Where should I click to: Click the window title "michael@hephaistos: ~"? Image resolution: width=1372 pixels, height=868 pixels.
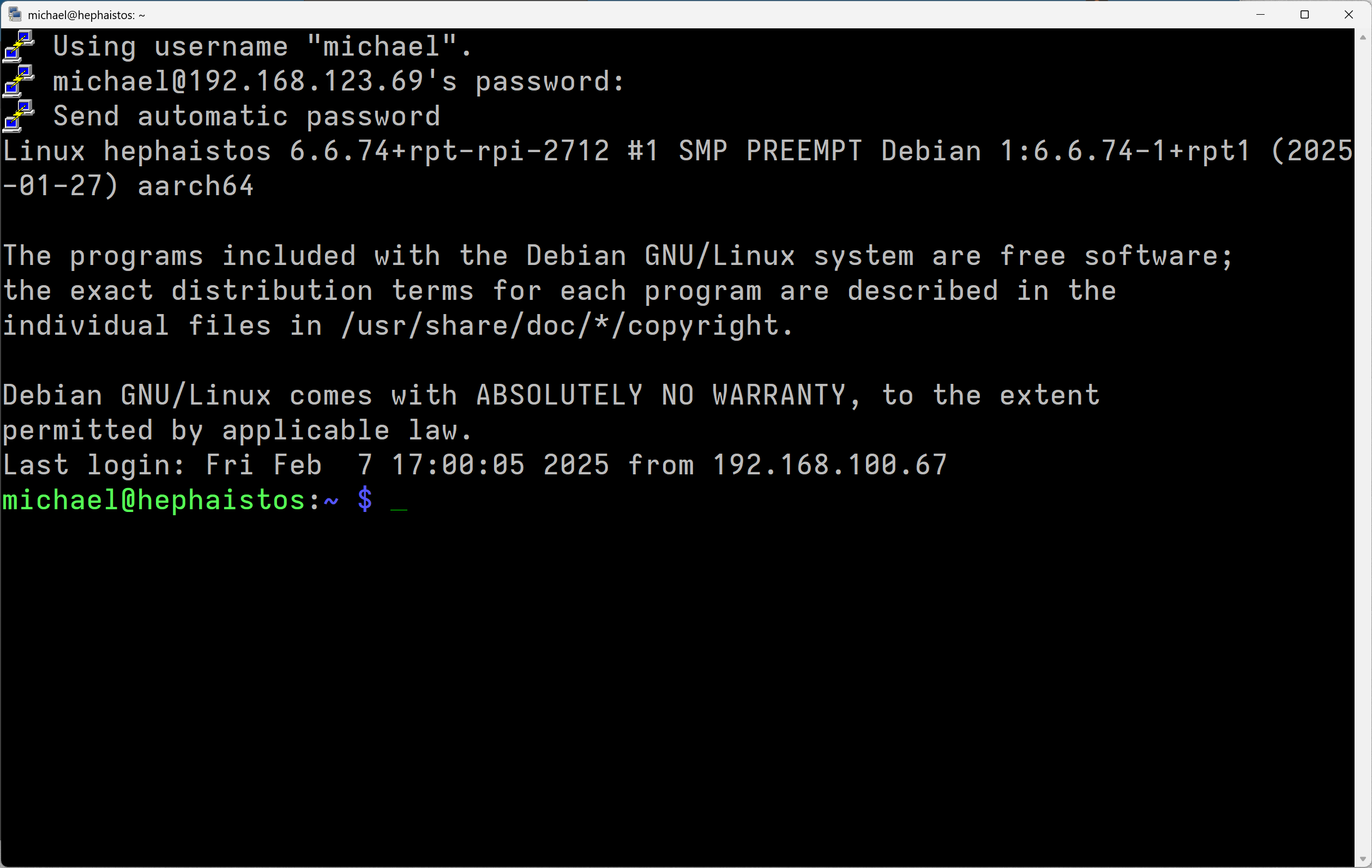87,15
